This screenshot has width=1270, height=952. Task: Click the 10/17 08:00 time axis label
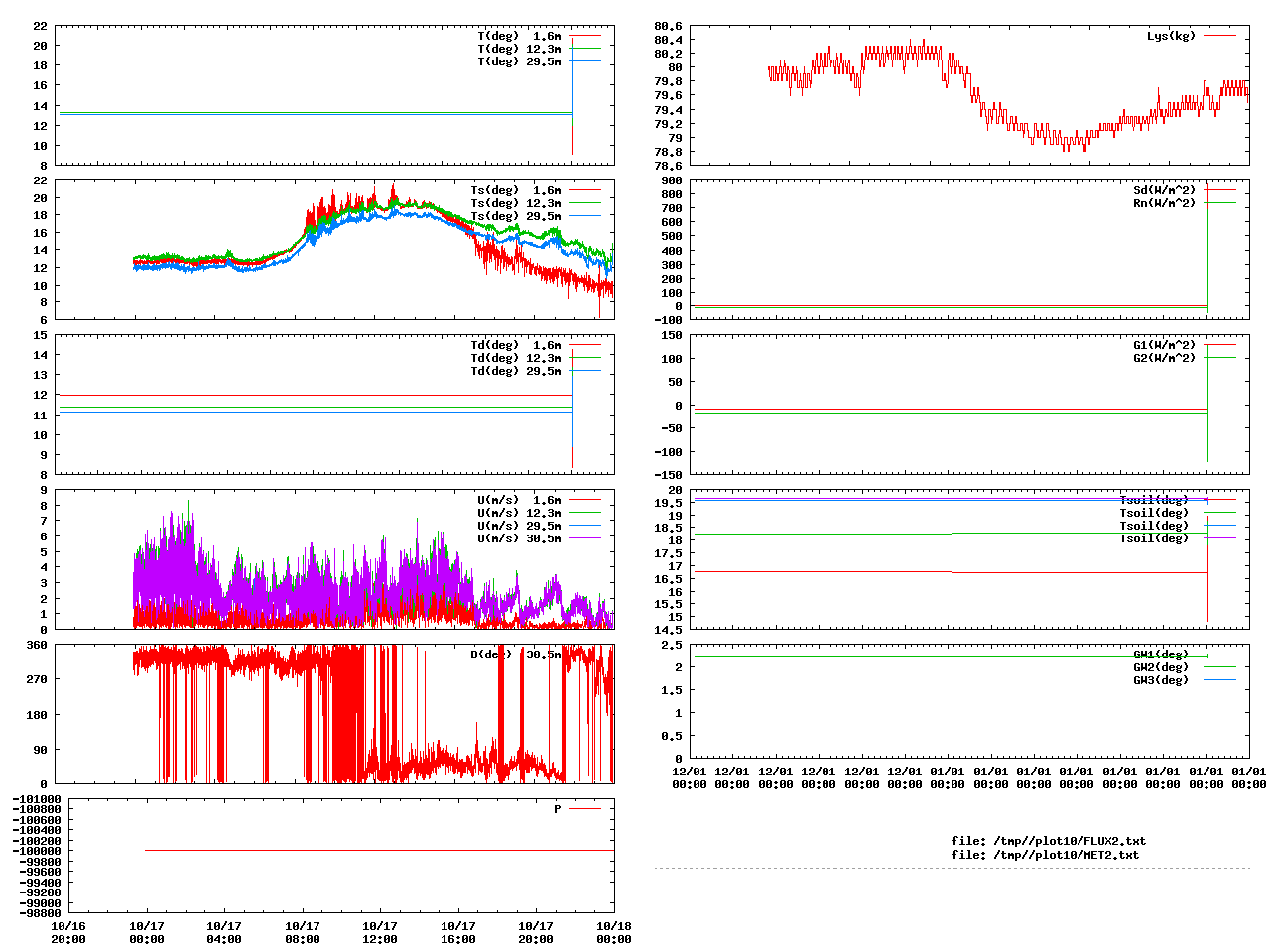[x=303, y=932]
